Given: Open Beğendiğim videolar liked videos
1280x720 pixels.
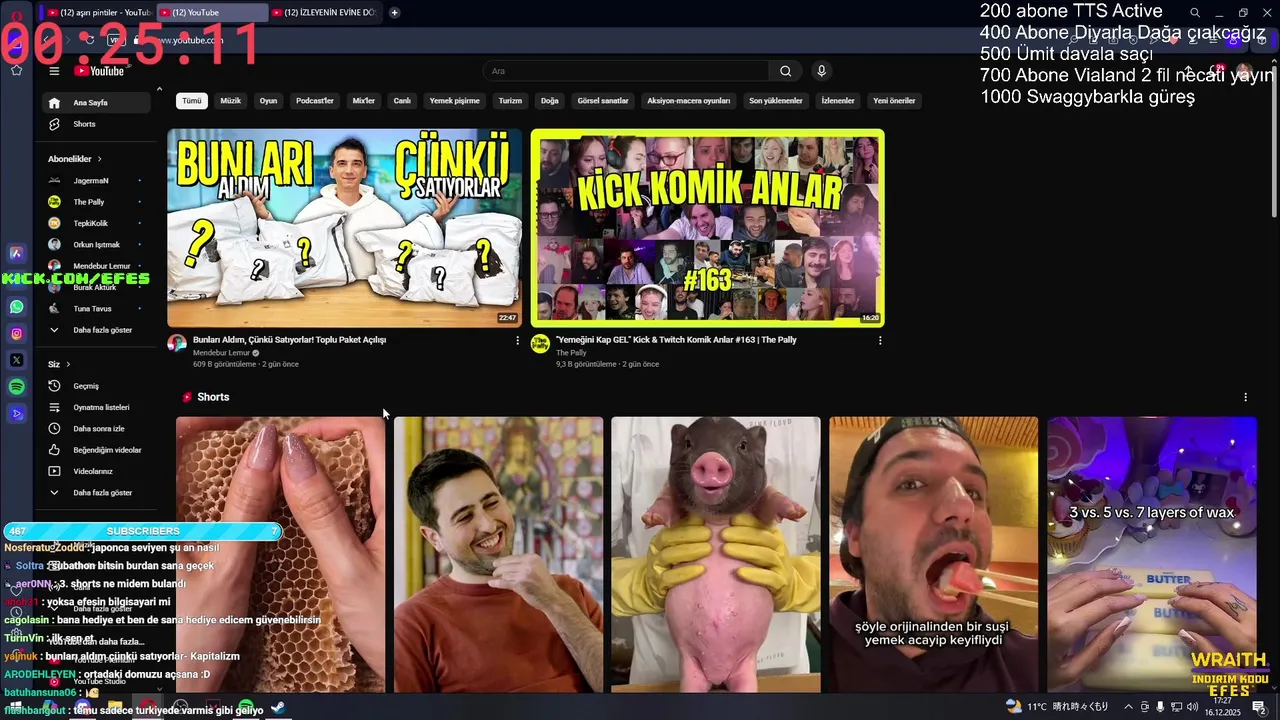Looking at the screenshot, I should (98, 450).
